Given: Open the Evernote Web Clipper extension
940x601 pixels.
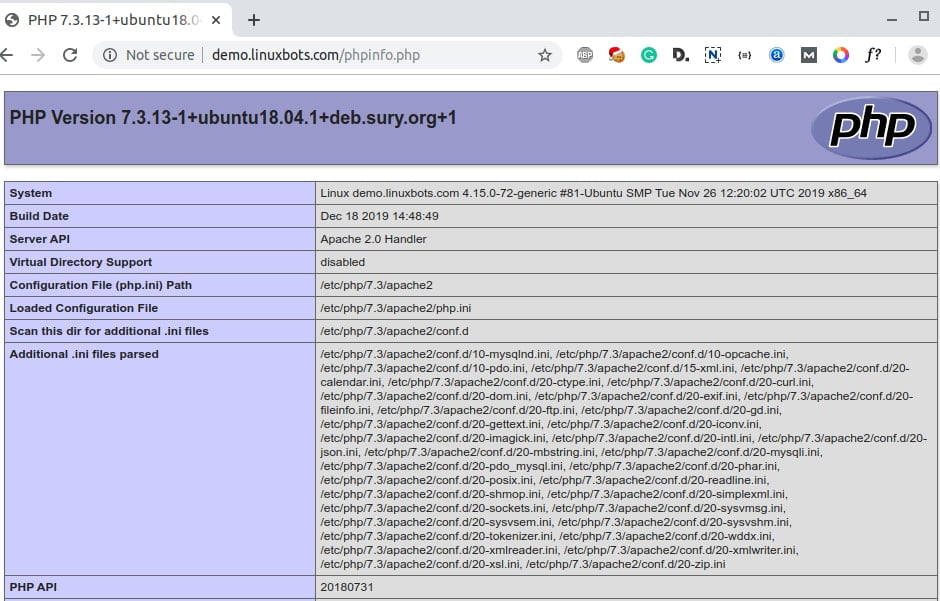Looking at the screenshot, I should tap(713, 55).
